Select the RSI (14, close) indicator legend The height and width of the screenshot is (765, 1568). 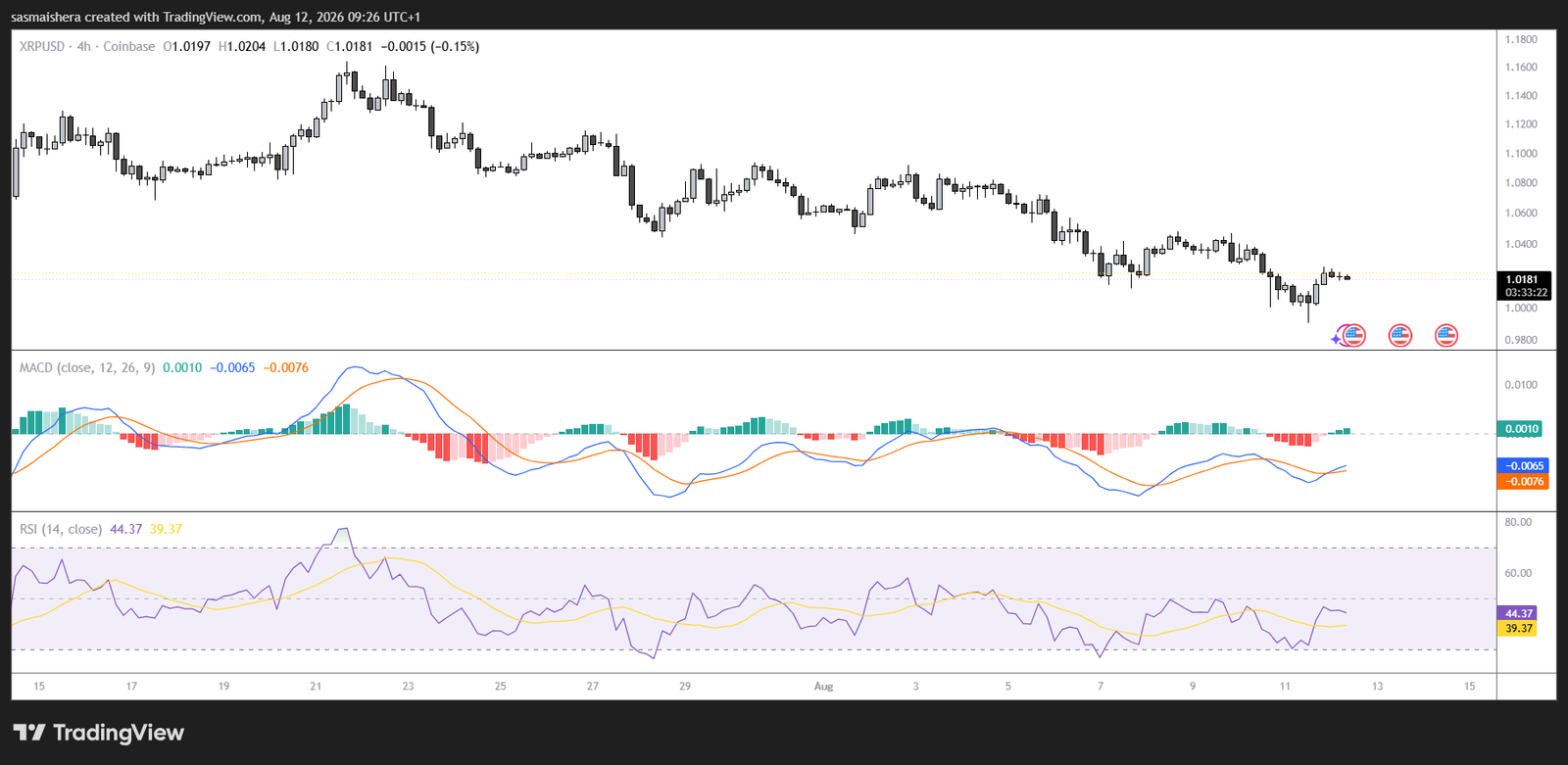(x=61, y=529)
